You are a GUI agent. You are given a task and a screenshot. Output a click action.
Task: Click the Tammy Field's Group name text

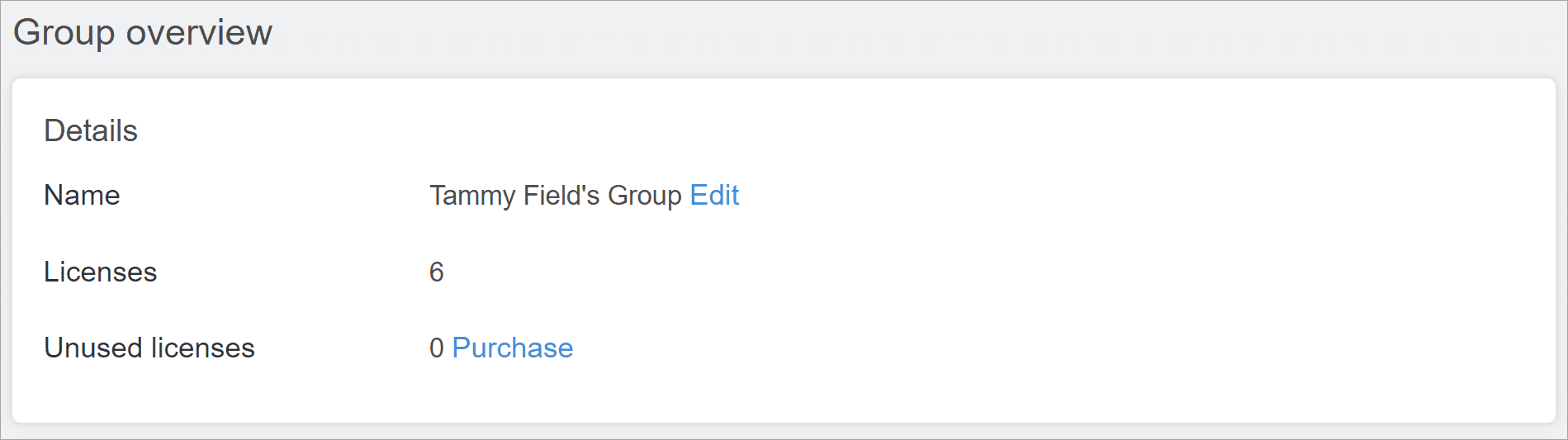tap(556, 196)
